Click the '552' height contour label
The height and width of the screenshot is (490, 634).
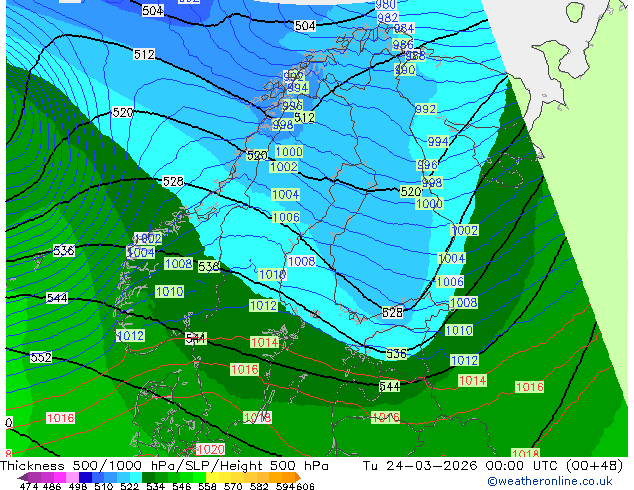click(41, 357)
